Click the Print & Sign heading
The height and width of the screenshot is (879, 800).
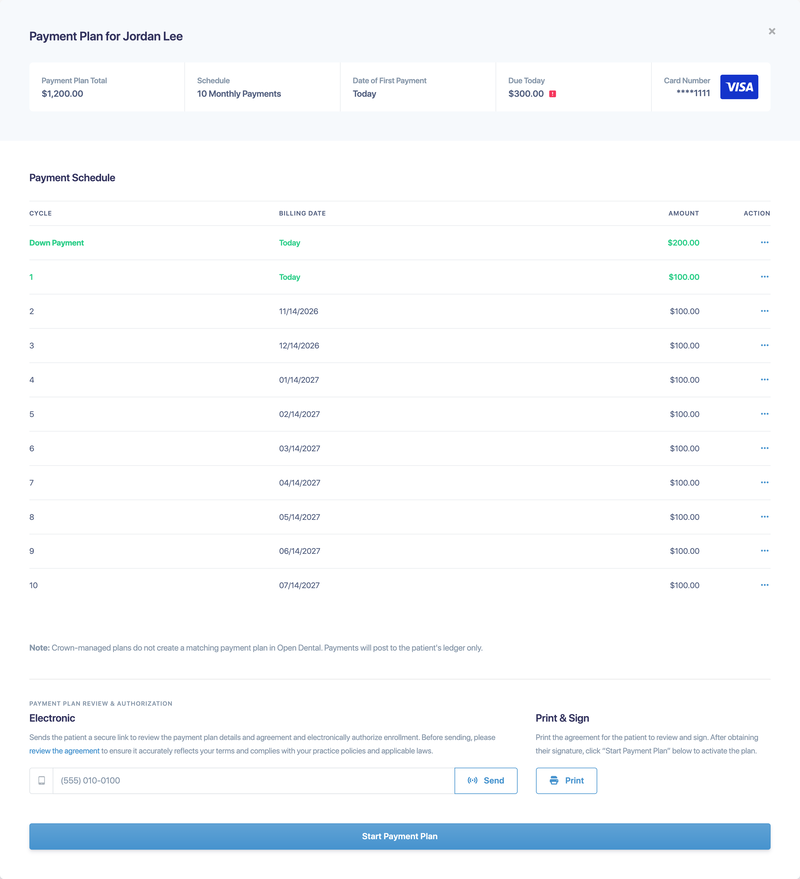point(562,718)
